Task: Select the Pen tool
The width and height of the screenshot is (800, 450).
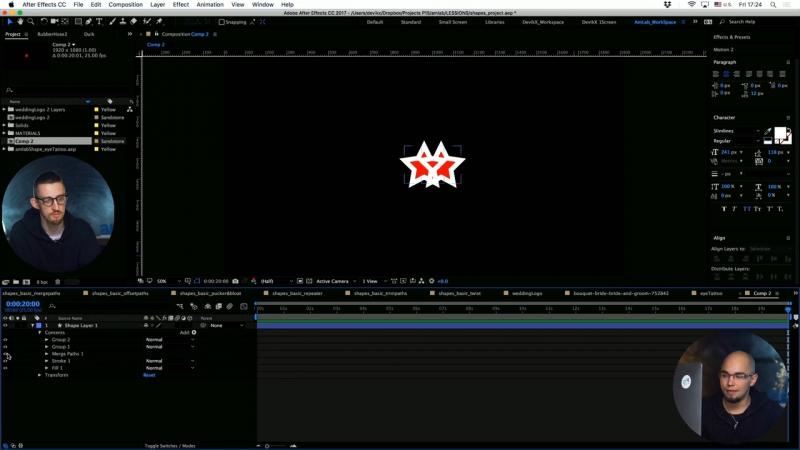Action: coord(88,21)
